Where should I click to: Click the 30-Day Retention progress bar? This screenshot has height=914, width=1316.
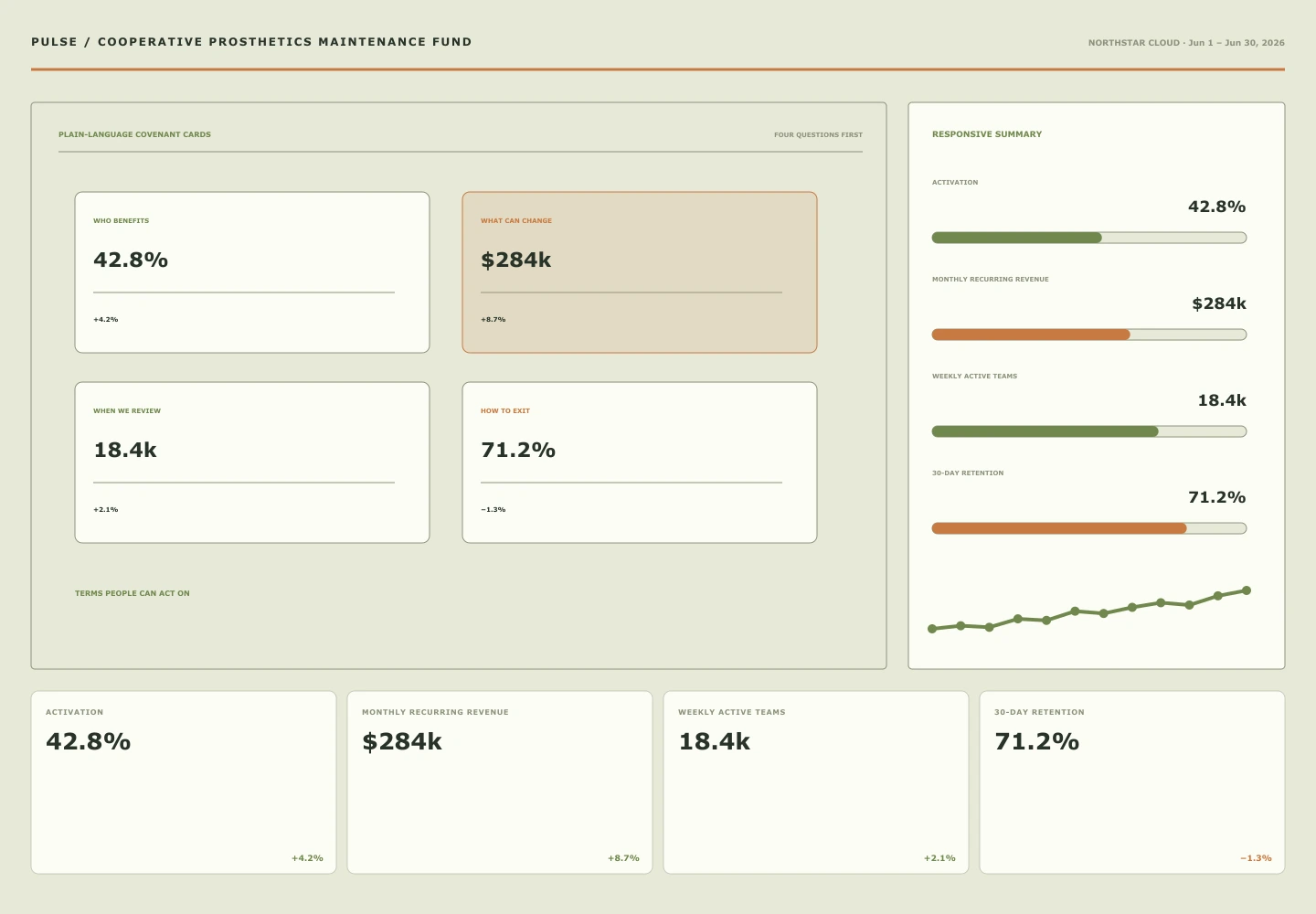click(x=1089, y=528)
